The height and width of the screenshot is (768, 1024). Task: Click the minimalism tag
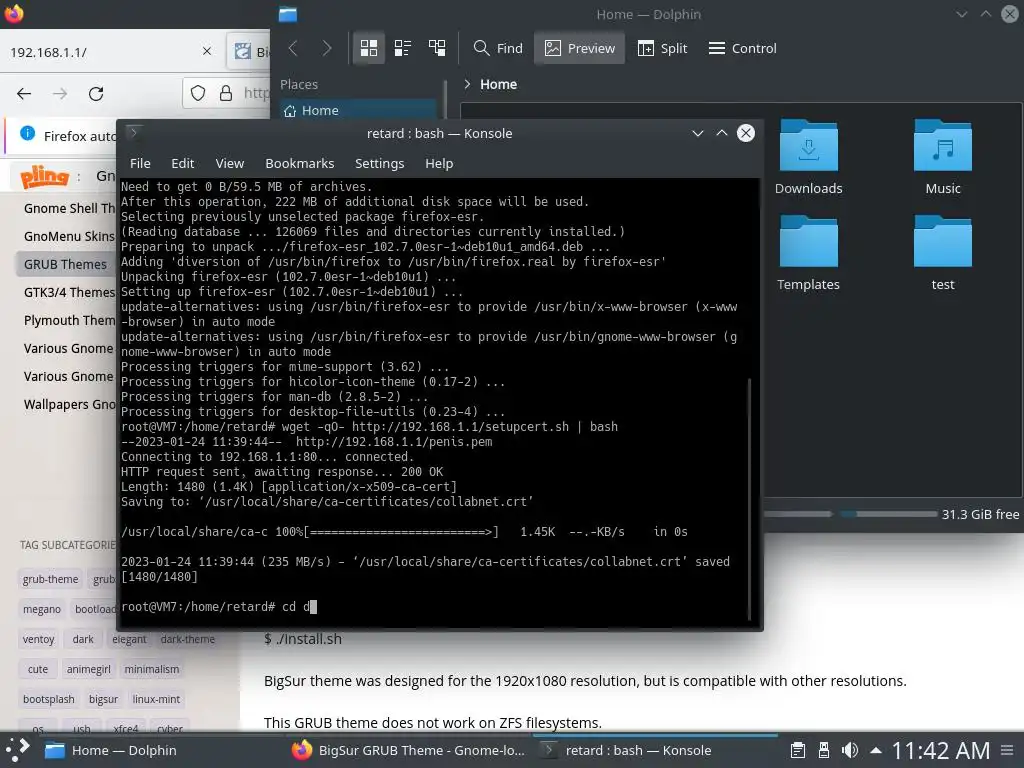pos(152,669)
